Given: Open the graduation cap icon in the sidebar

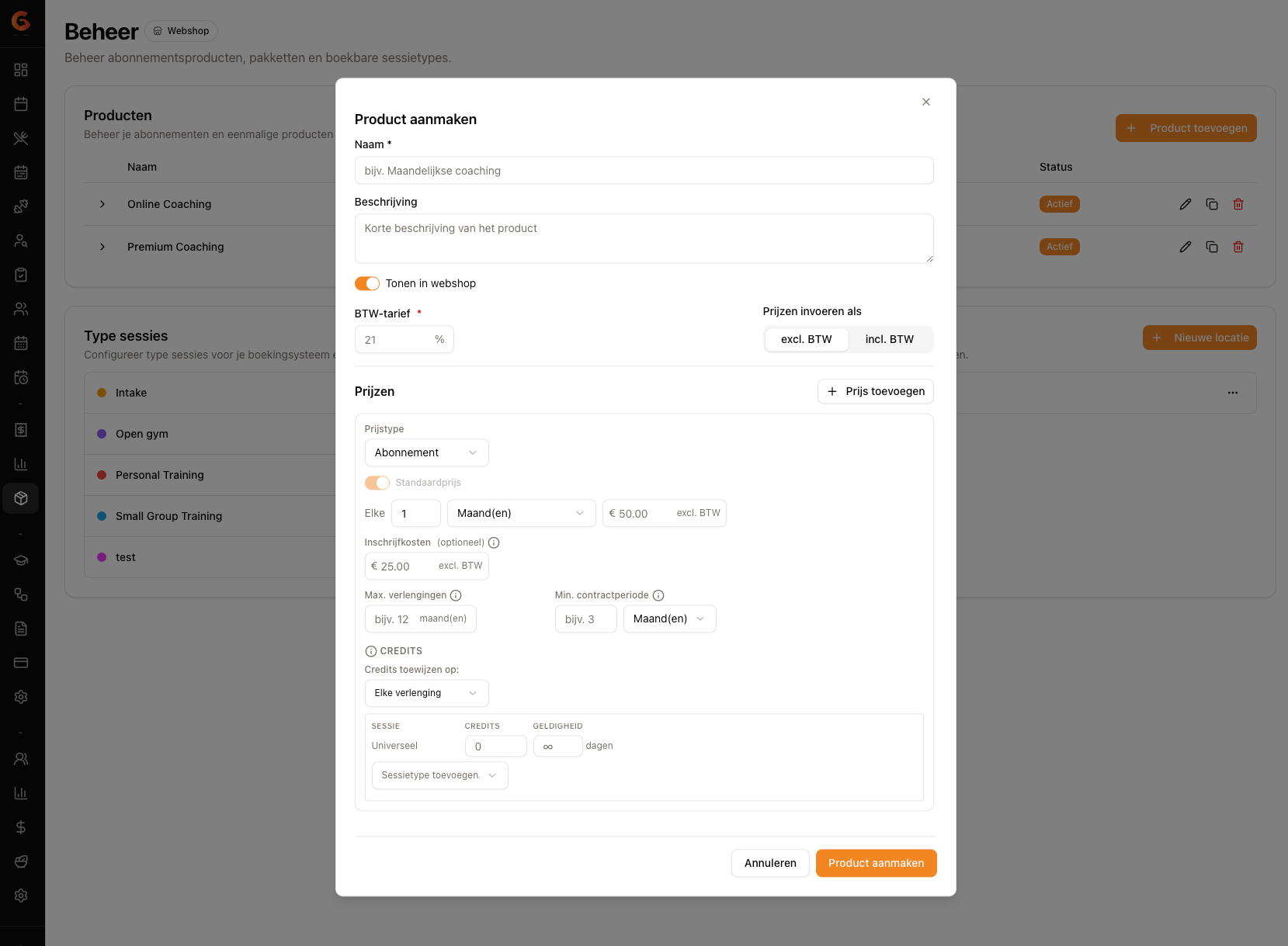Looking at the screenshot, I should pyautogui.click(x=21, y=560).
